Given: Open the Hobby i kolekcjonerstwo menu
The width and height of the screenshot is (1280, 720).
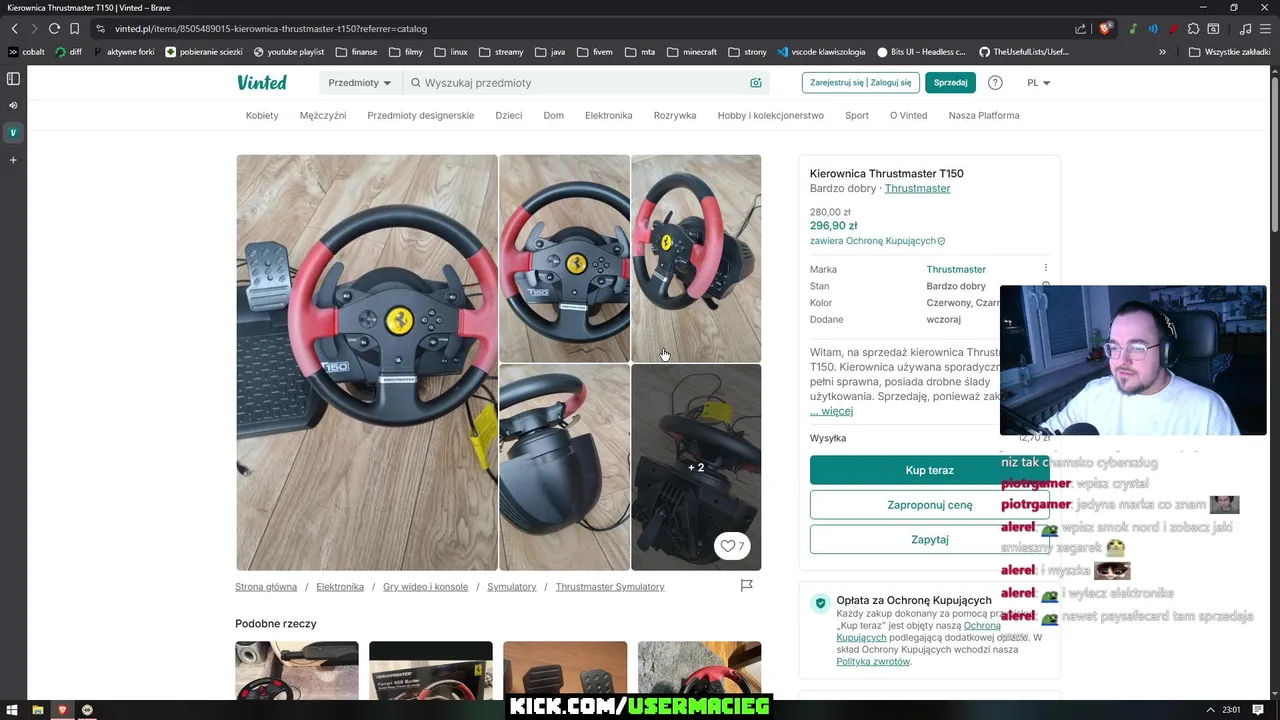Looking at the screenshot, I should coord(770,115).
